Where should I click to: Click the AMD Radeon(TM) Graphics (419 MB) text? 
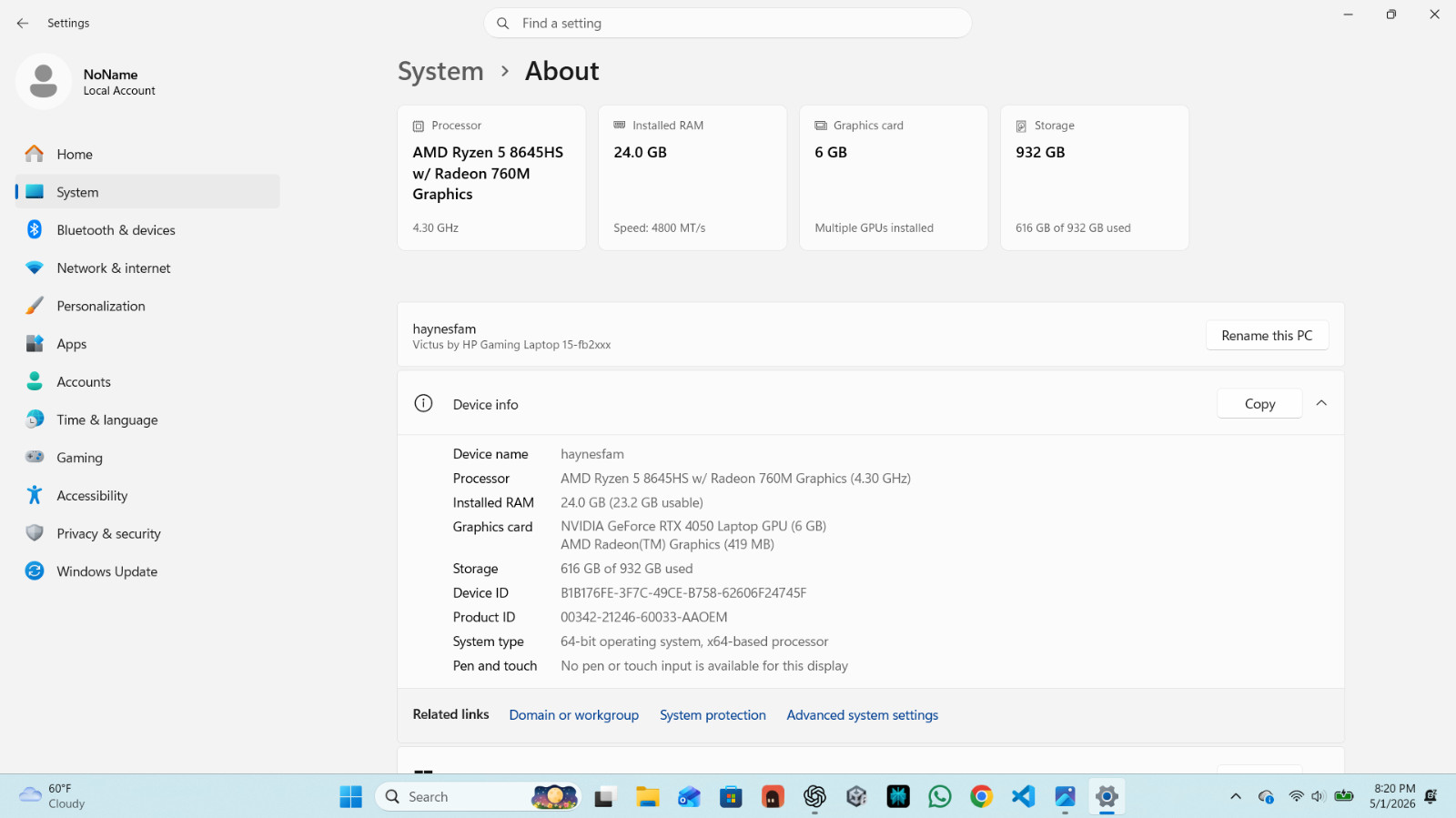click(667, 544)
